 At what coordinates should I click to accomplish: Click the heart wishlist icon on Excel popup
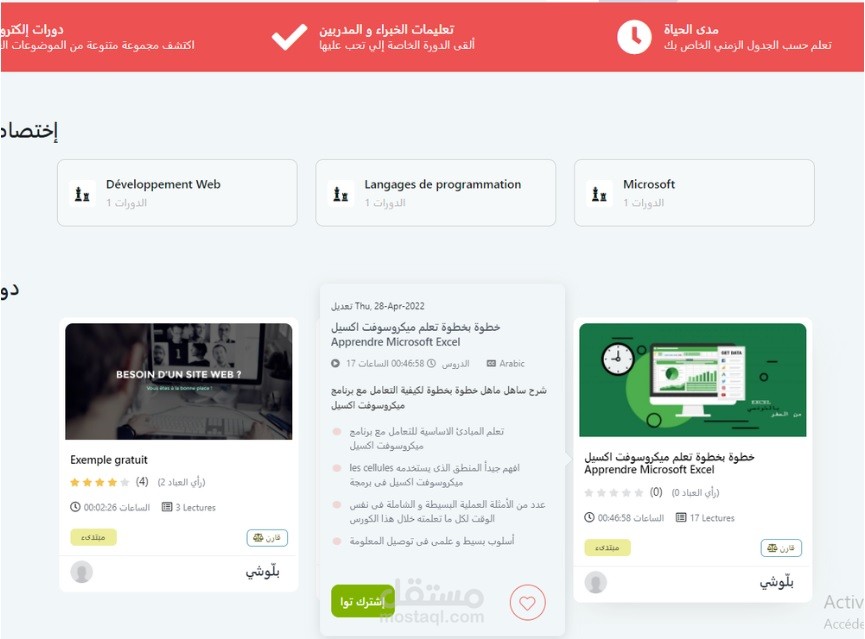point(527,603)
